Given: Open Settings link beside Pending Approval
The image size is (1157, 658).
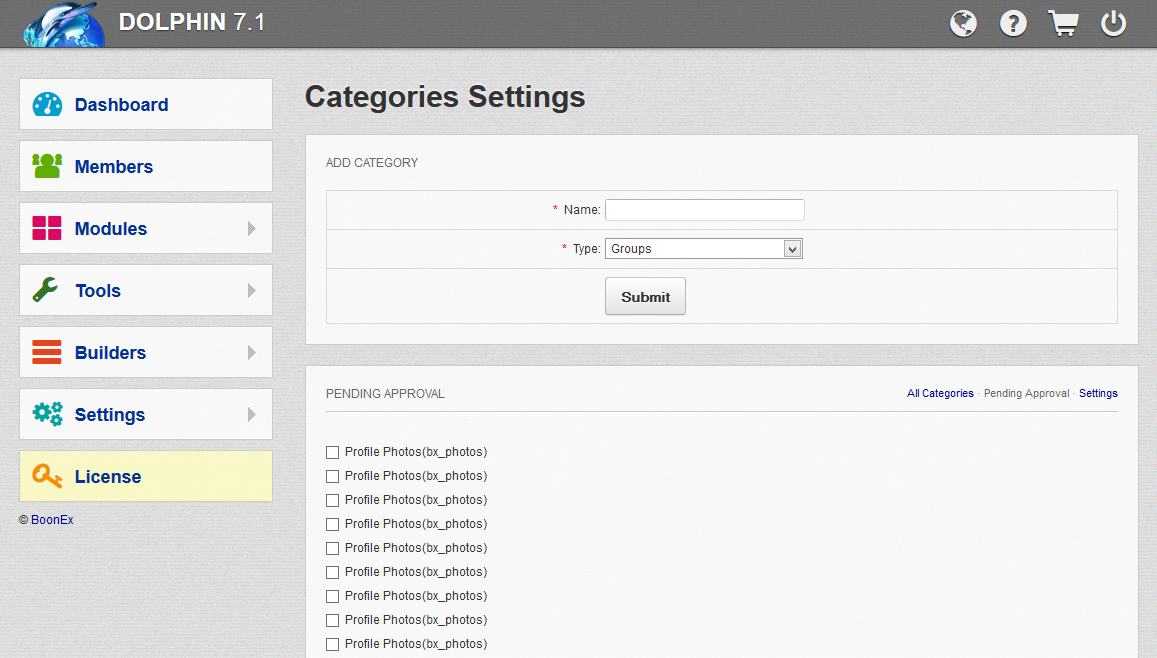Looking at the screenshot, I should (x=1098, y=394).
